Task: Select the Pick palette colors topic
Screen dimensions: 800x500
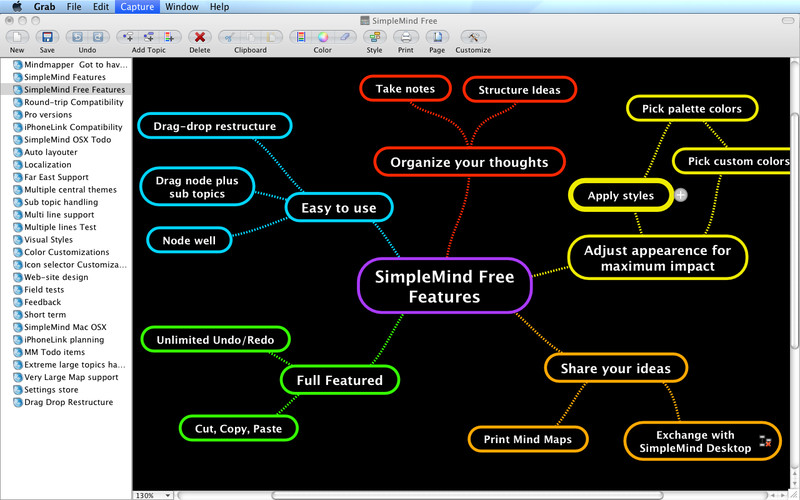Action: 692,109
